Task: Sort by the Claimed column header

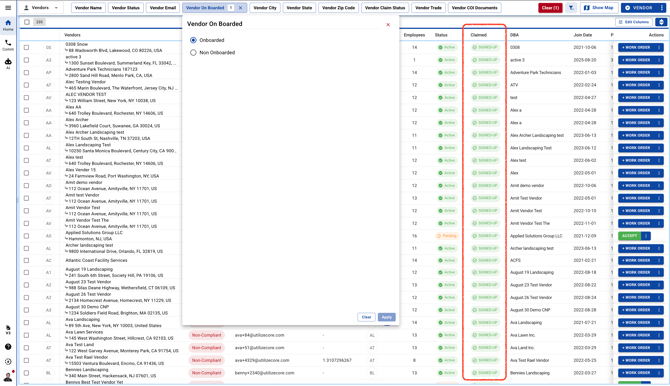Action: pyautogui.click(x=479, y=35)
